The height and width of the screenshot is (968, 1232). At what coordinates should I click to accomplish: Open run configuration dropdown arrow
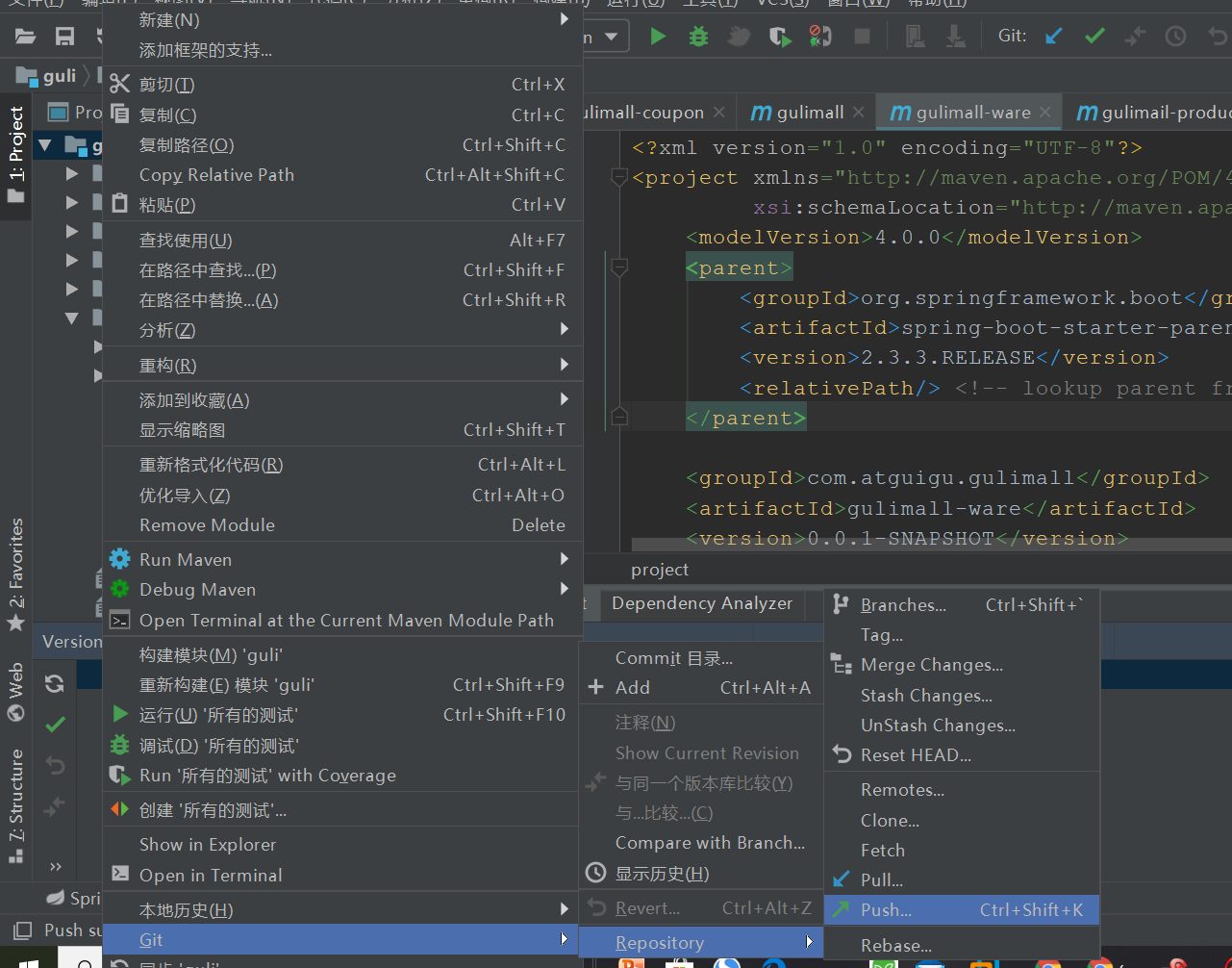click(x=612, y=37)
